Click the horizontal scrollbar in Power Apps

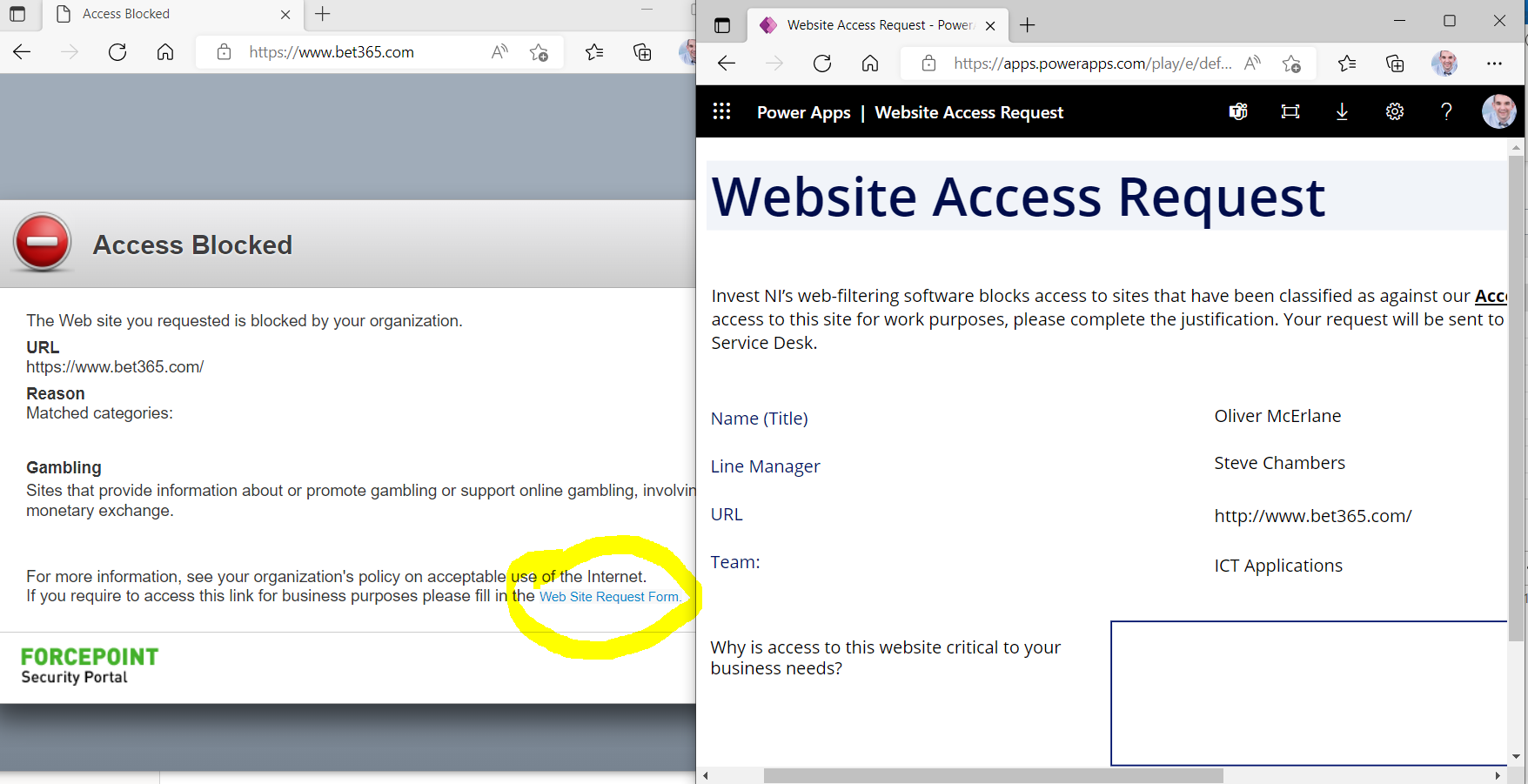pyautogui.click(x=993, y=775)
